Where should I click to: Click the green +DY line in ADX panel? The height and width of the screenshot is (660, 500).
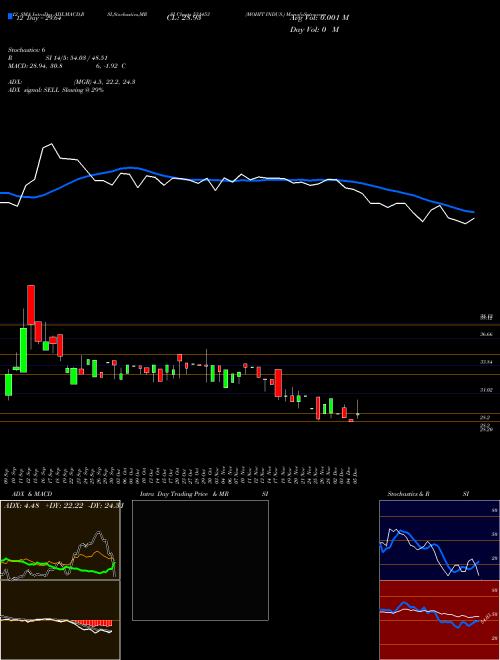(58, 565)
